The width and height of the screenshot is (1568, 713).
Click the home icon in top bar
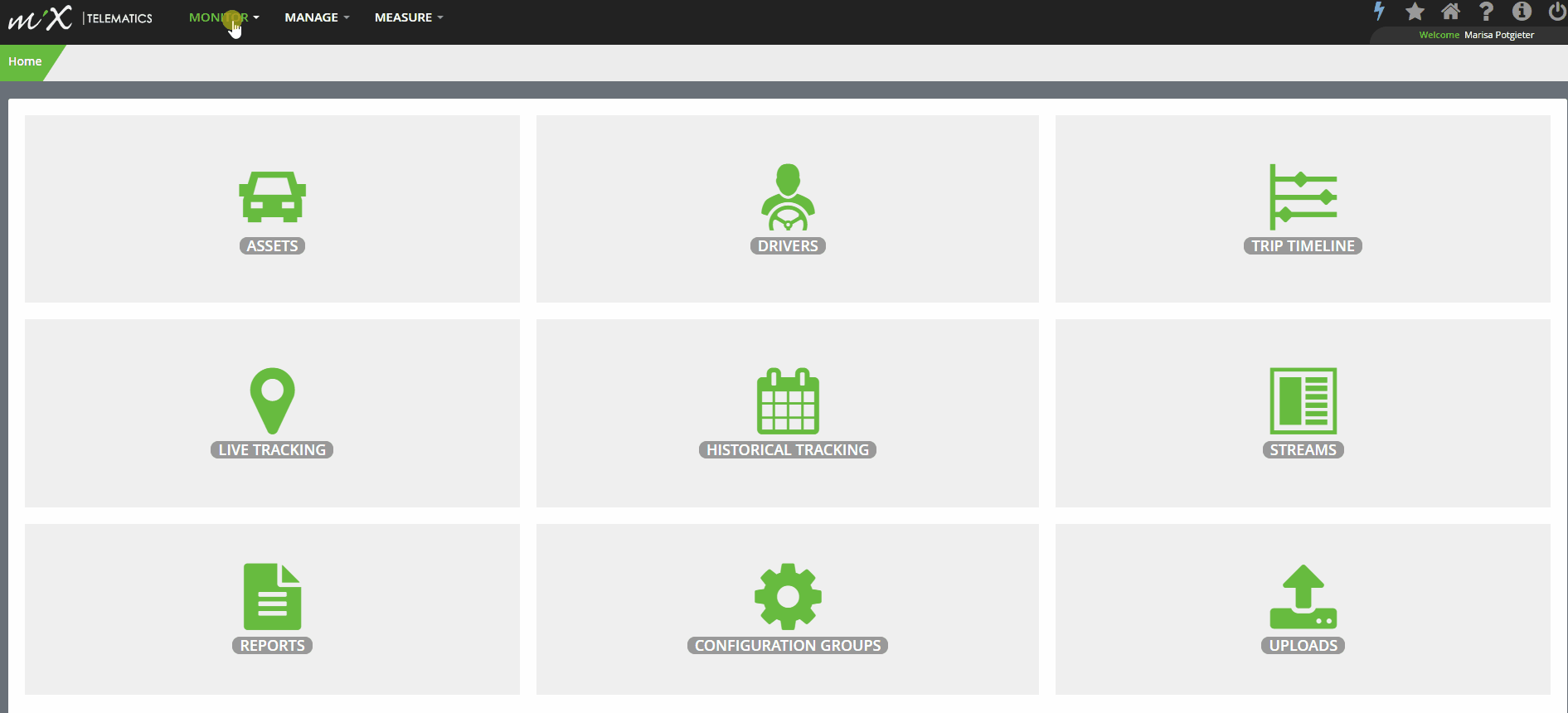tap(1450, 12)
